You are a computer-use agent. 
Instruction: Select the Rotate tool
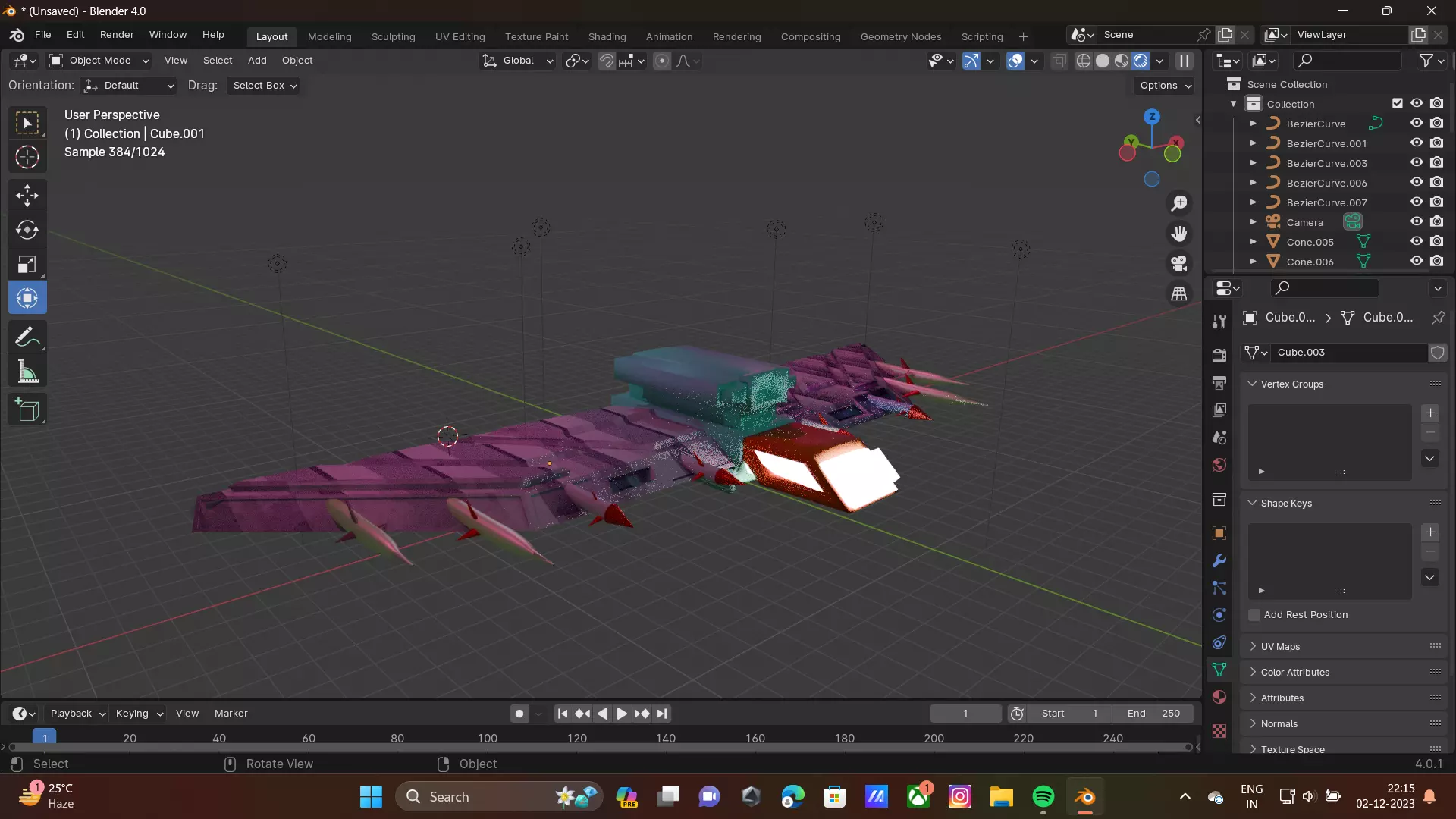click(x=27, y=230)
